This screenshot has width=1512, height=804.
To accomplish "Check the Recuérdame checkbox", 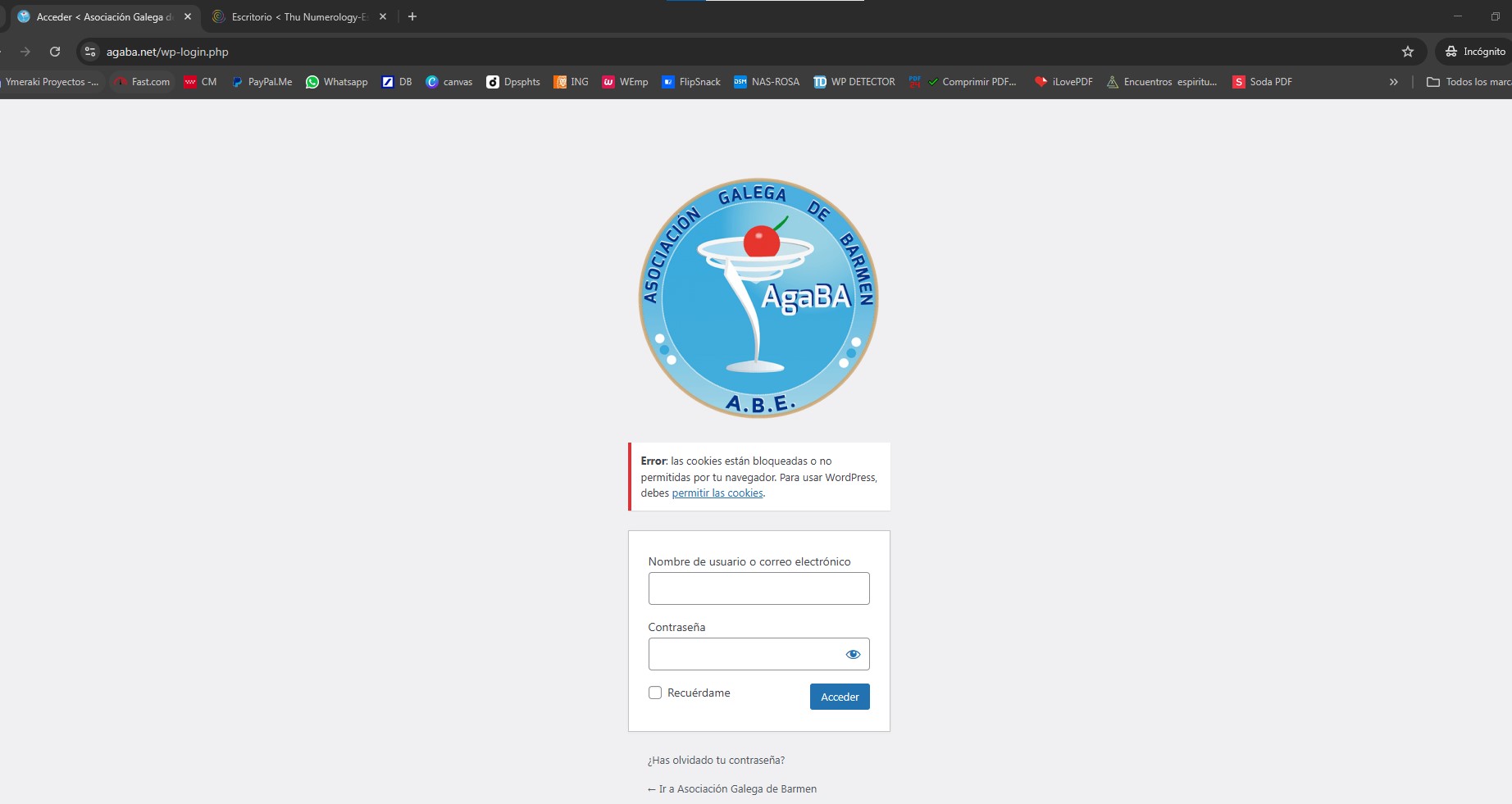I will pyautogui.click(x=655, y=693).
